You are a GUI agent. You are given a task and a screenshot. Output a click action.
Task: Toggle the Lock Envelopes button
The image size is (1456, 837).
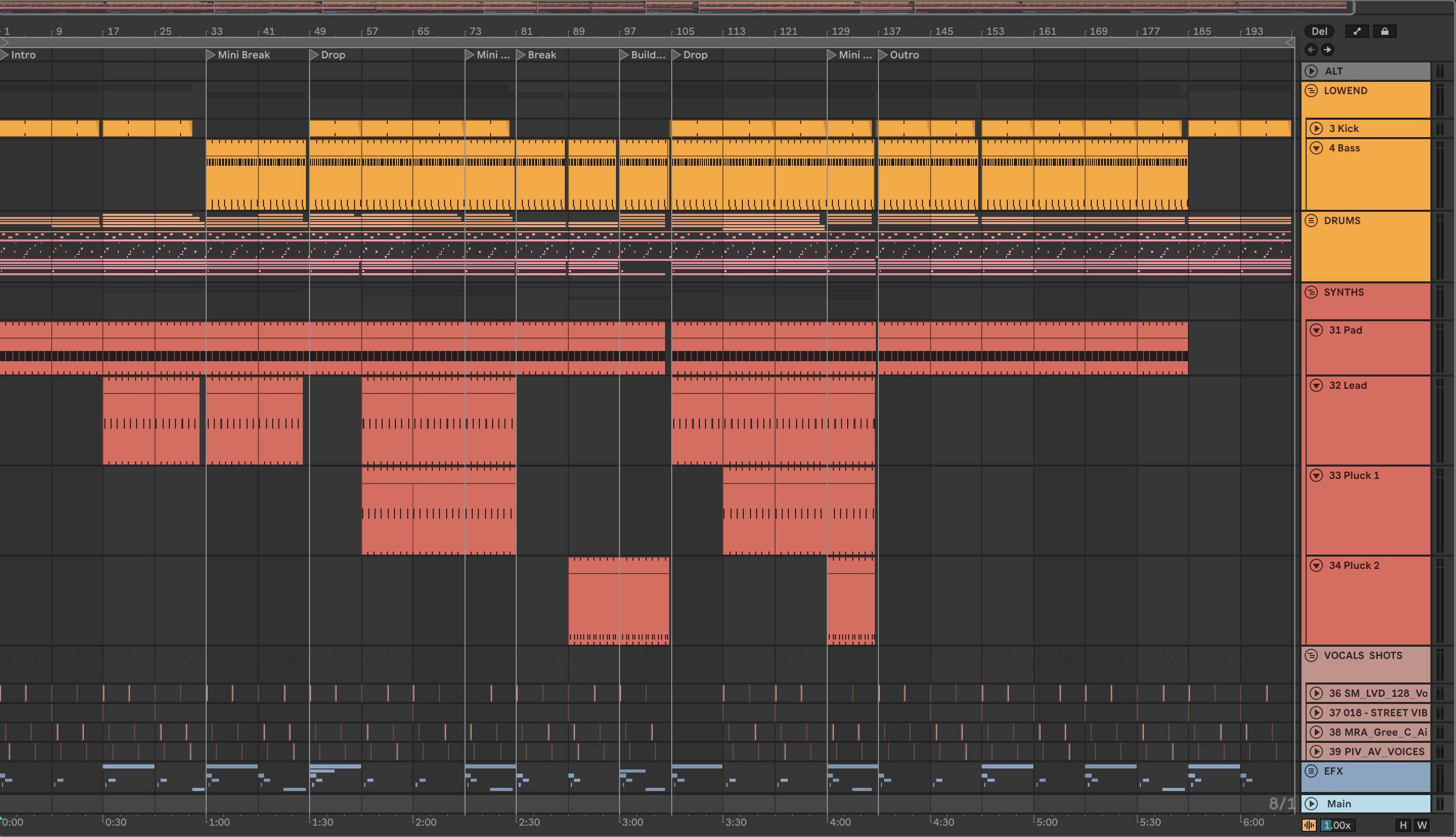[x=1385, y=32]
